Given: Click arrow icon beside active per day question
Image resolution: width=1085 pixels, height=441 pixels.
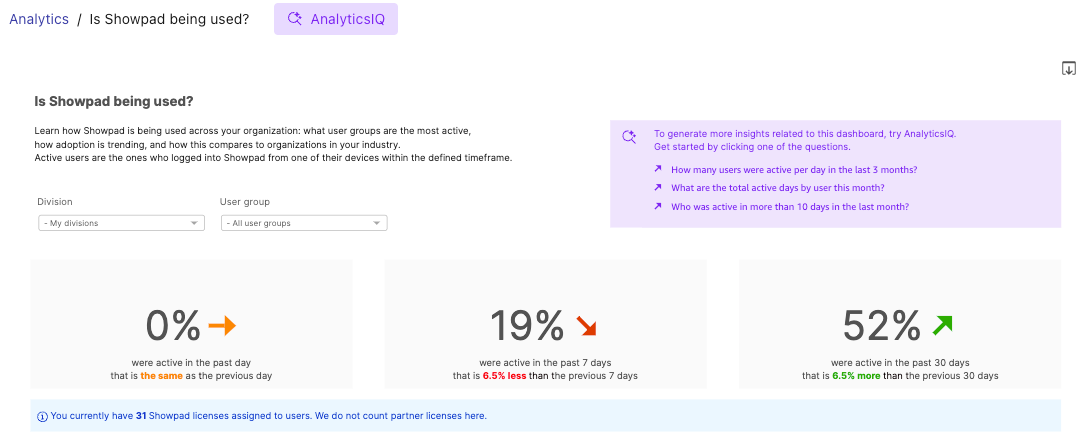Looking at the screenshot, I should pos(657,170).
